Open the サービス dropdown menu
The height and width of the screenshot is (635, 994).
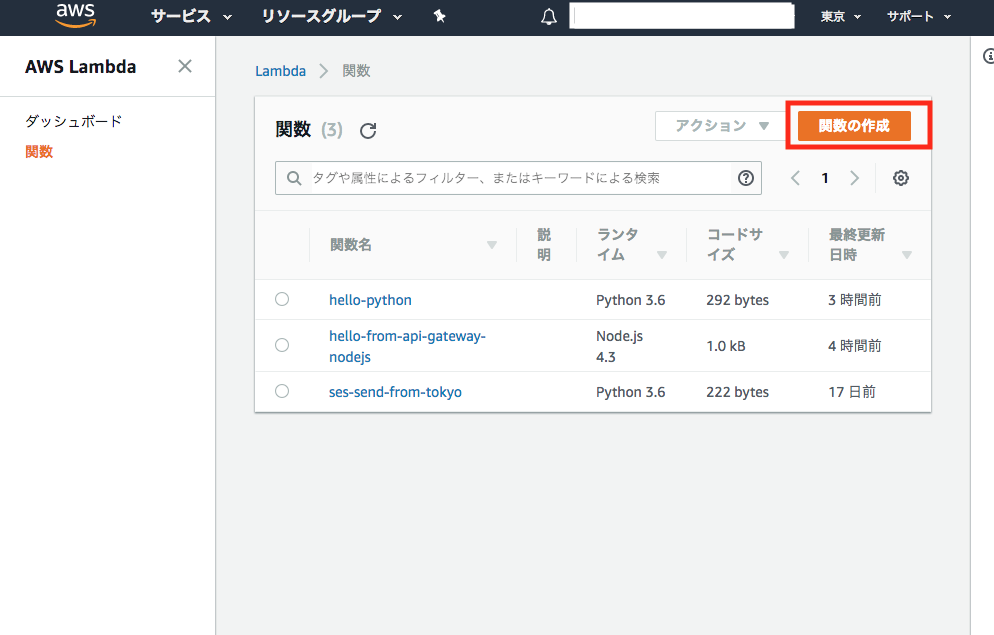(191, 16)
